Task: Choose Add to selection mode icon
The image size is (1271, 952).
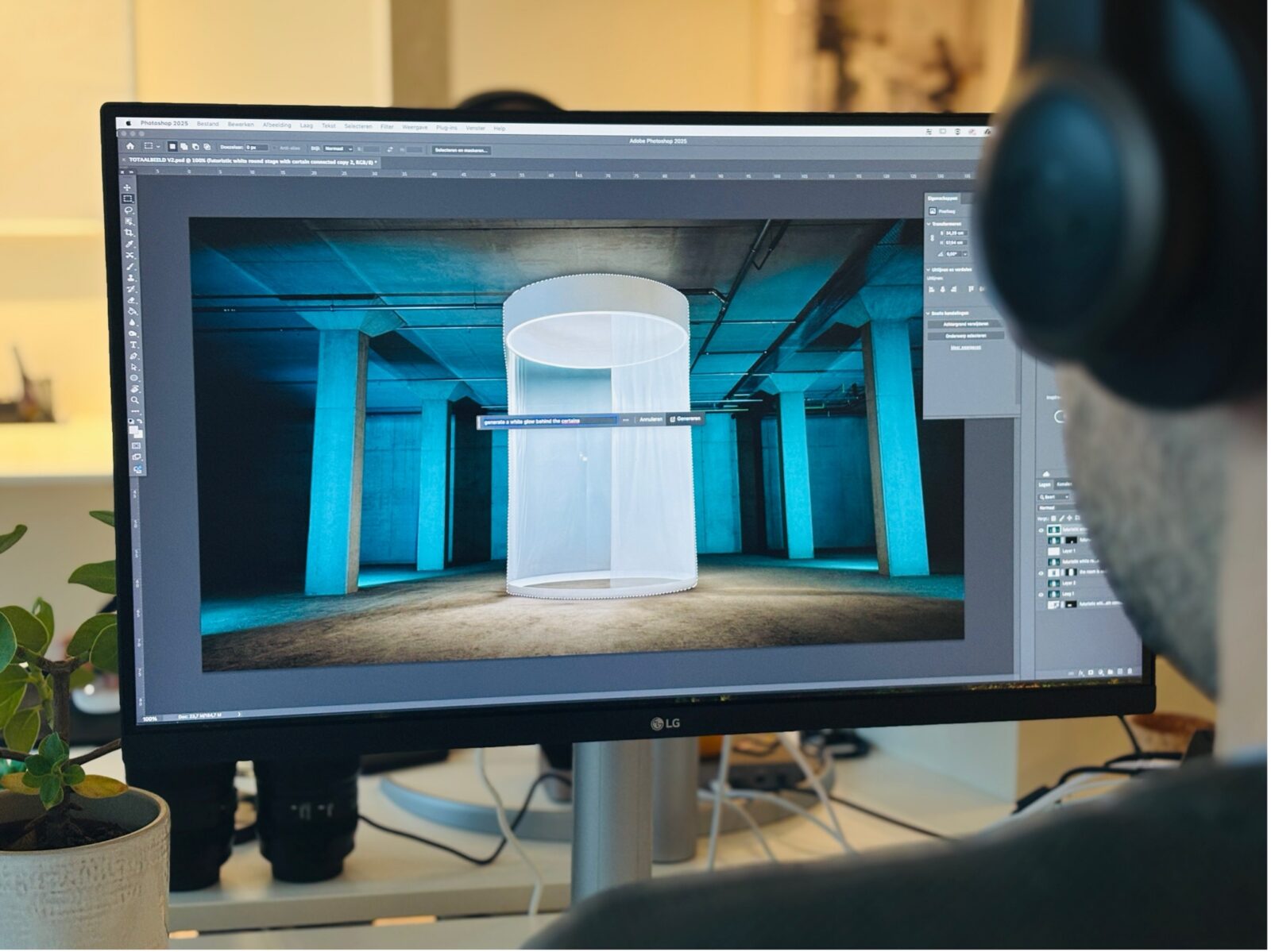Action: coord(184,147)
